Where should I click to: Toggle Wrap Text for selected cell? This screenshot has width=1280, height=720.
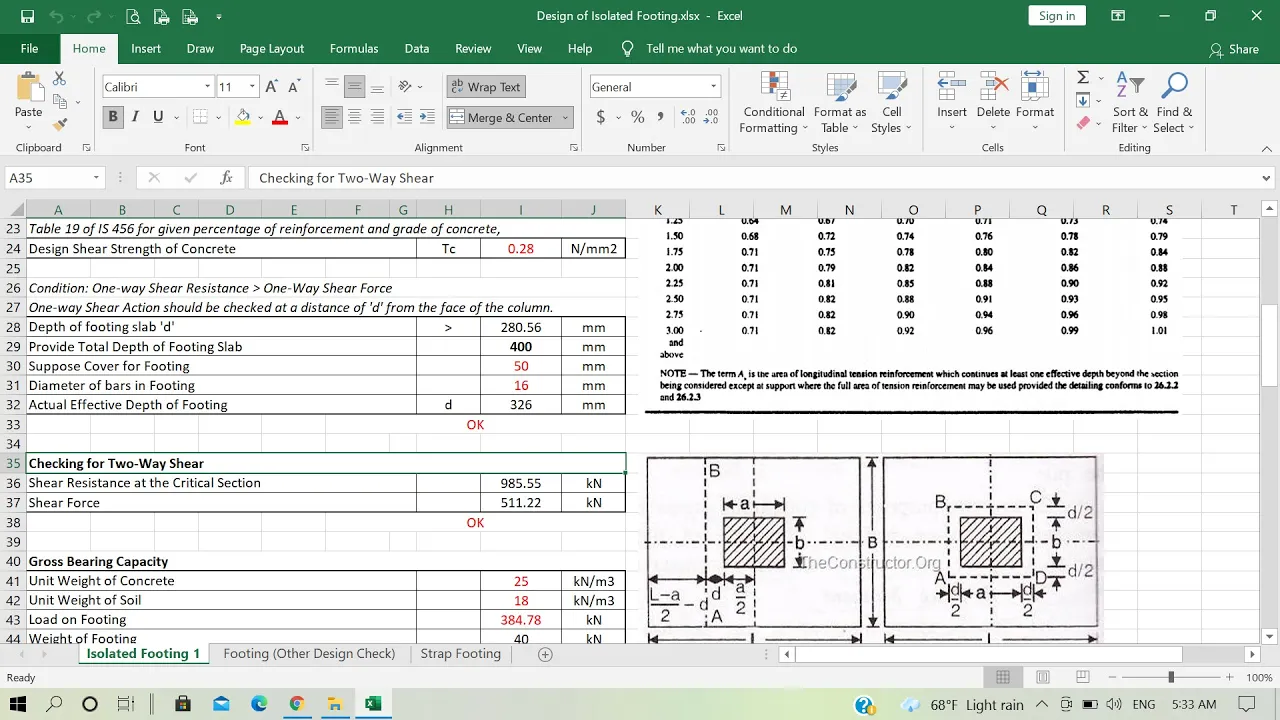486,87
